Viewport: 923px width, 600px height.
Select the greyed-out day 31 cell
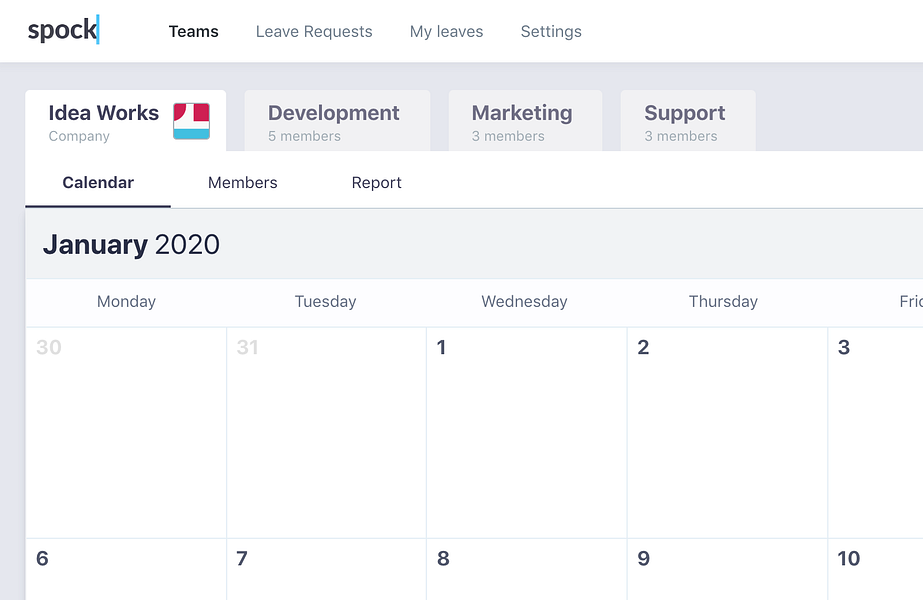pyautogui.click(x=326, y=433)
